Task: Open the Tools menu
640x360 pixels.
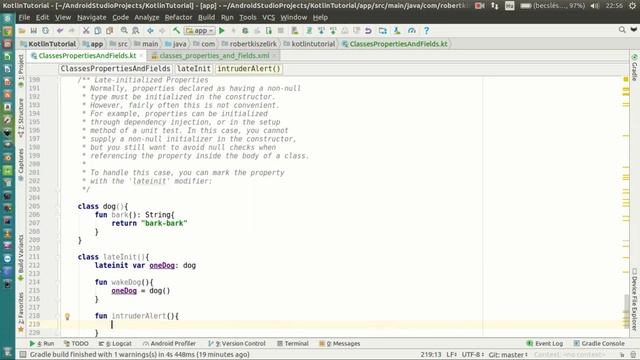Action: (248, 18)
